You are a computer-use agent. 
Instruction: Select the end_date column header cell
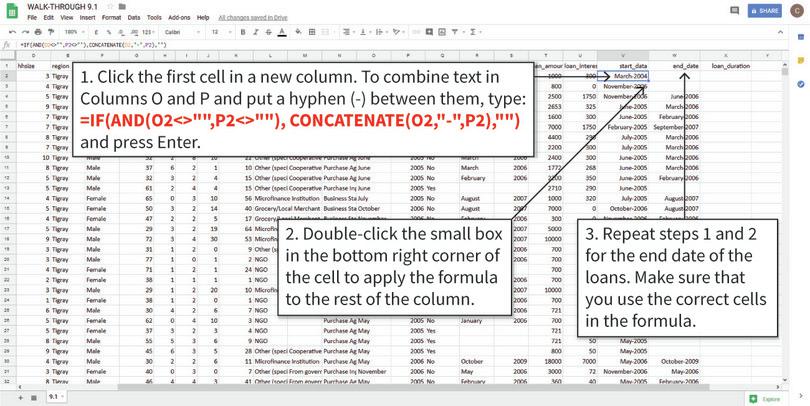675,66
